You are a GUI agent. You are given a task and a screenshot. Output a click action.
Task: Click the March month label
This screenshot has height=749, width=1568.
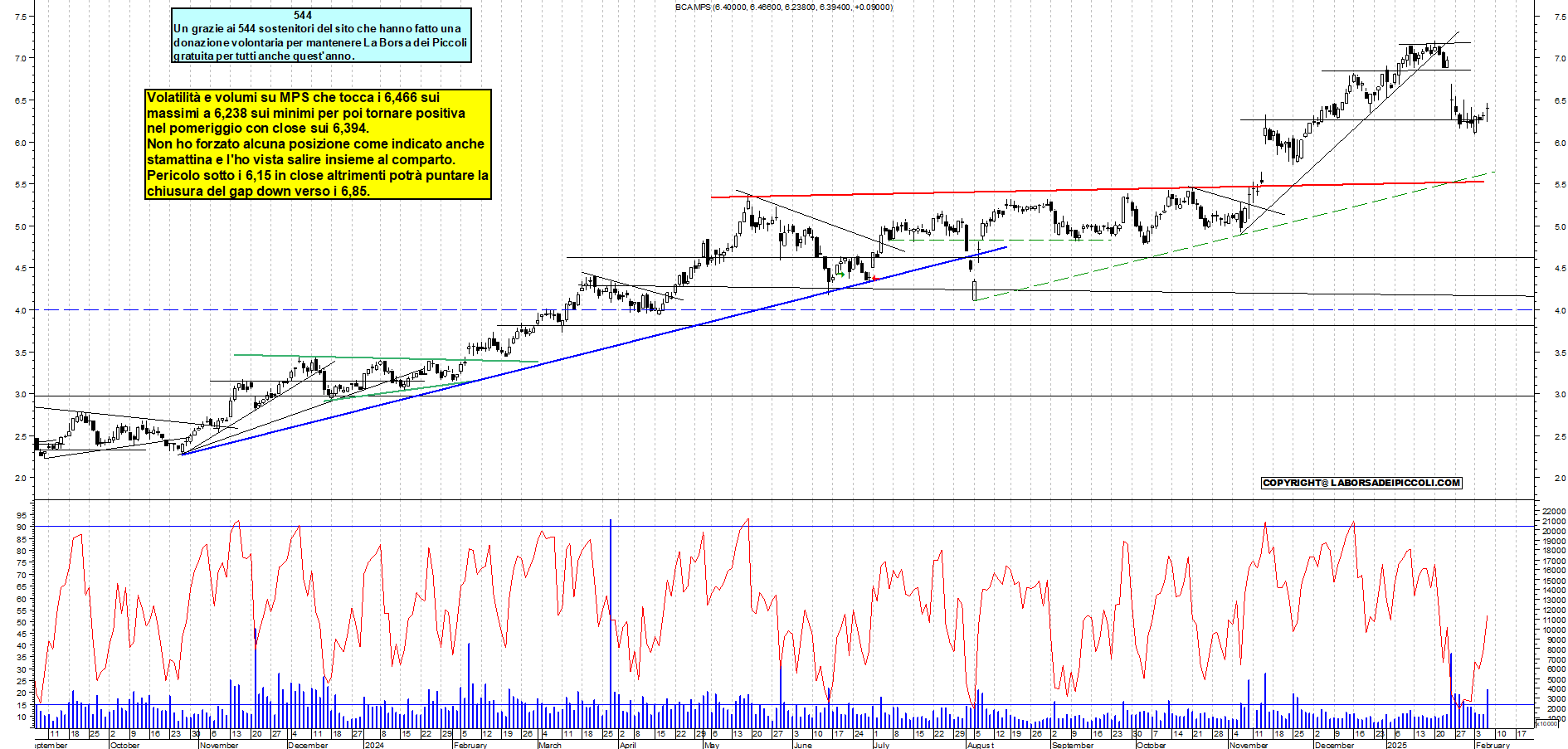click(550, 745)
